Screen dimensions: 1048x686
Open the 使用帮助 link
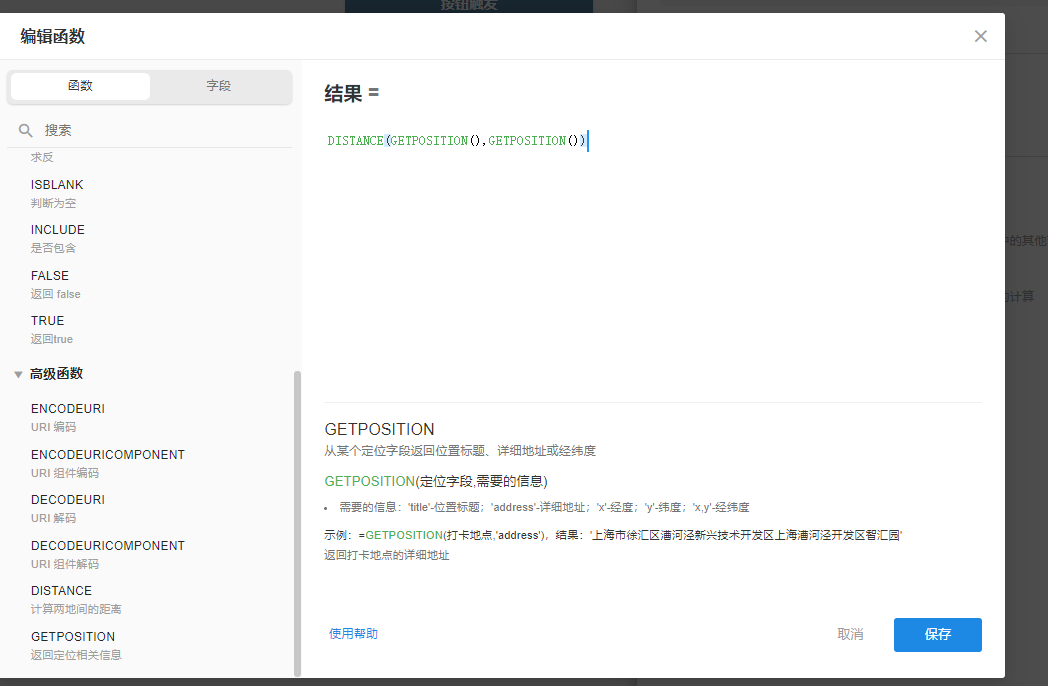coord(353,634)
